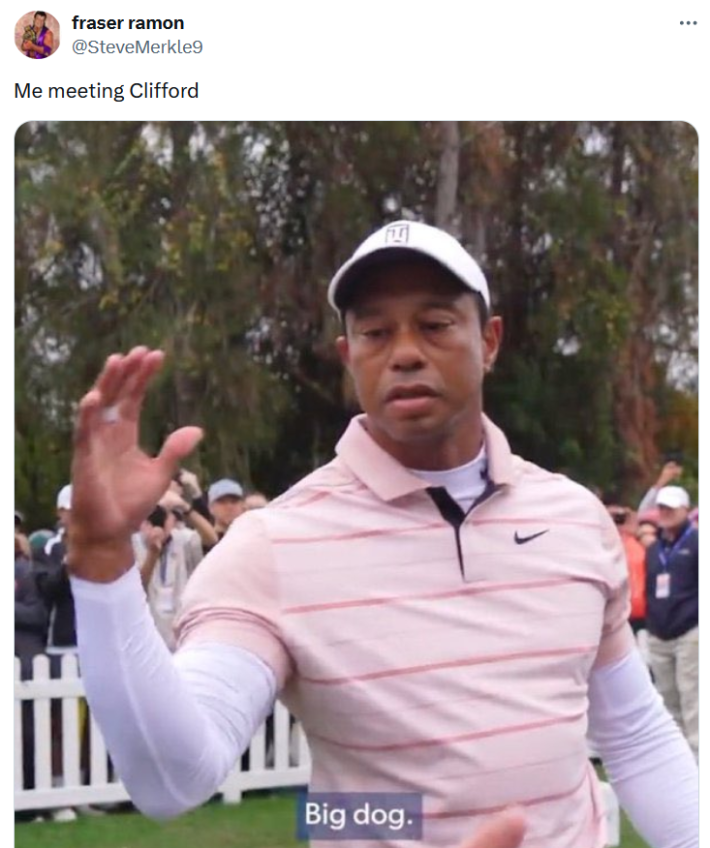
Task: Click the Nike swoosh on the shirt
Action: (x=530, y=536)
